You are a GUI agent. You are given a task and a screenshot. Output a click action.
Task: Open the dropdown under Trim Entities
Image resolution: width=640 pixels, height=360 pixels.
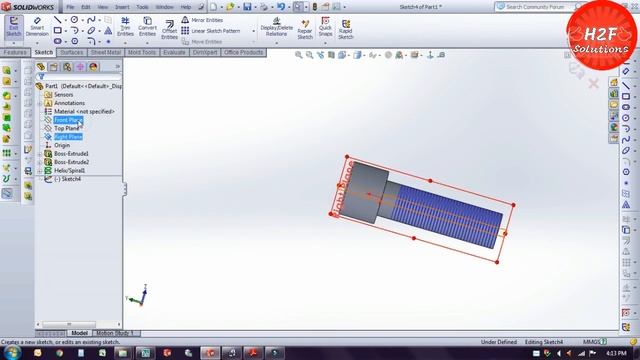coord(125,42)
